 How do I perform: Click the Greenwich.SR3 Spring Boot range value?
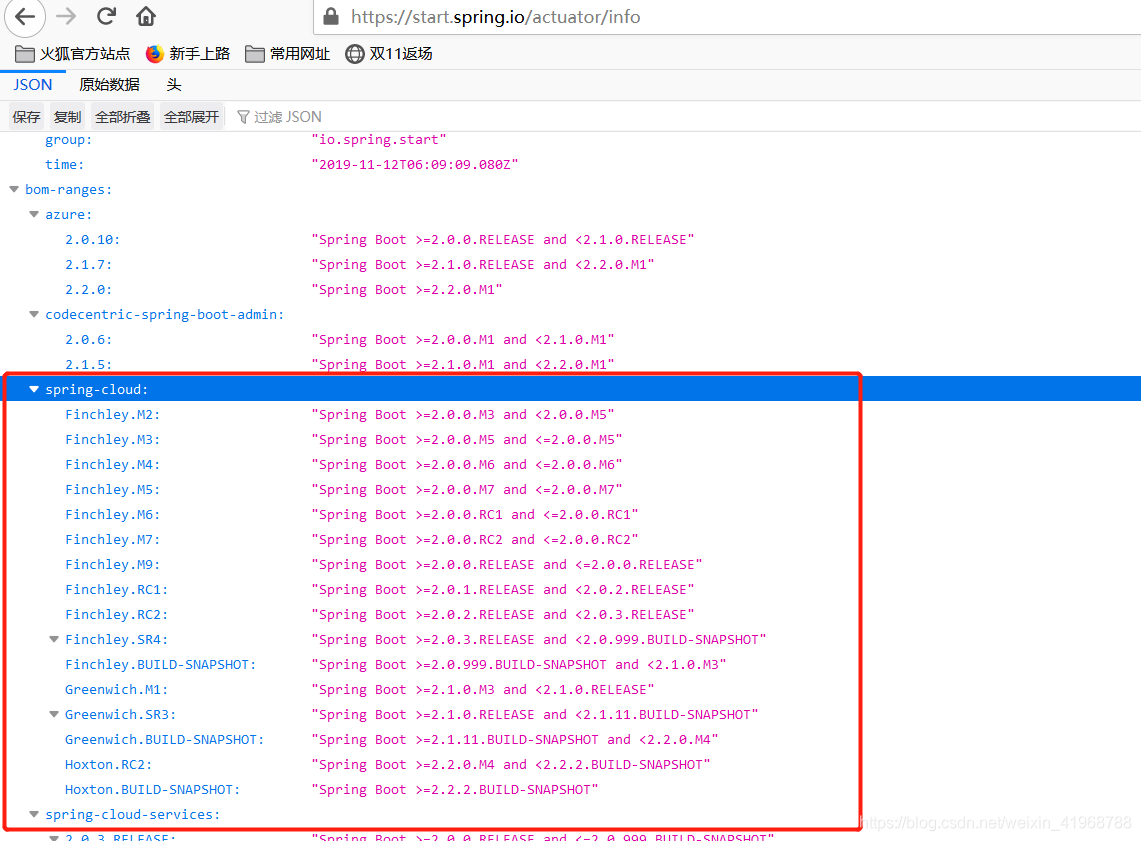(535, 714)
